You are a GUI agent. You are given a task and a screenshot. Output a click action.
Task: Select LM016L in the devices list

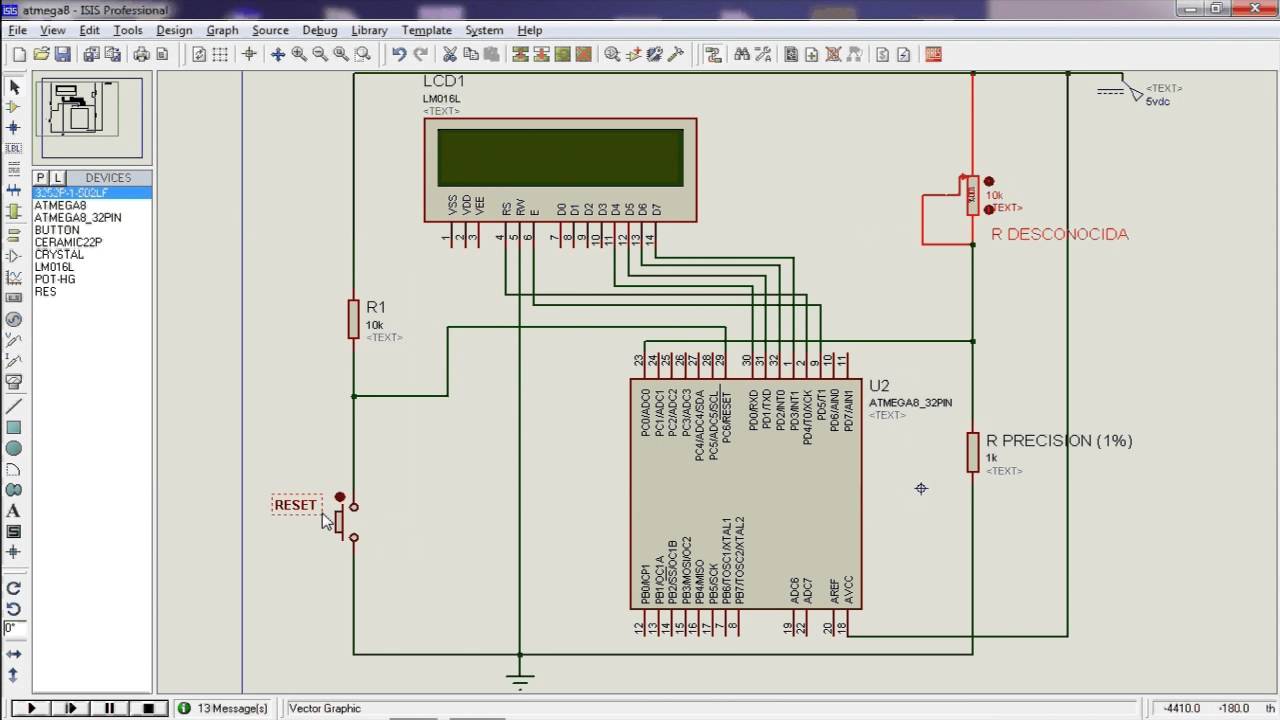click(54, 267)
